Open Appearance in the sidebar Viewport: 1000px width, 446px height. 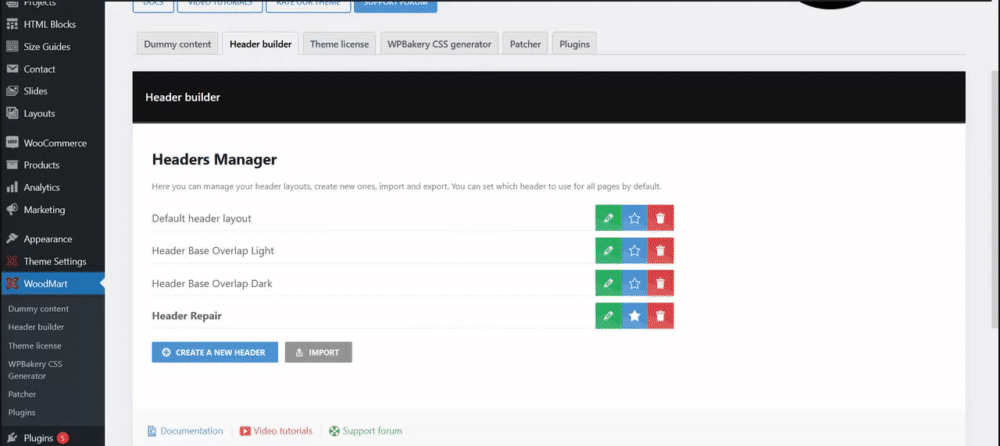tap(52, 239)
